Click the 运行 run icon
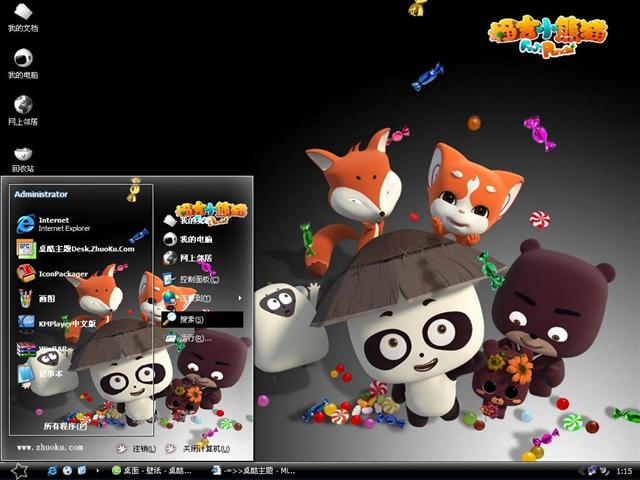This screenshot has height=480, width=640. coord(170,338)
